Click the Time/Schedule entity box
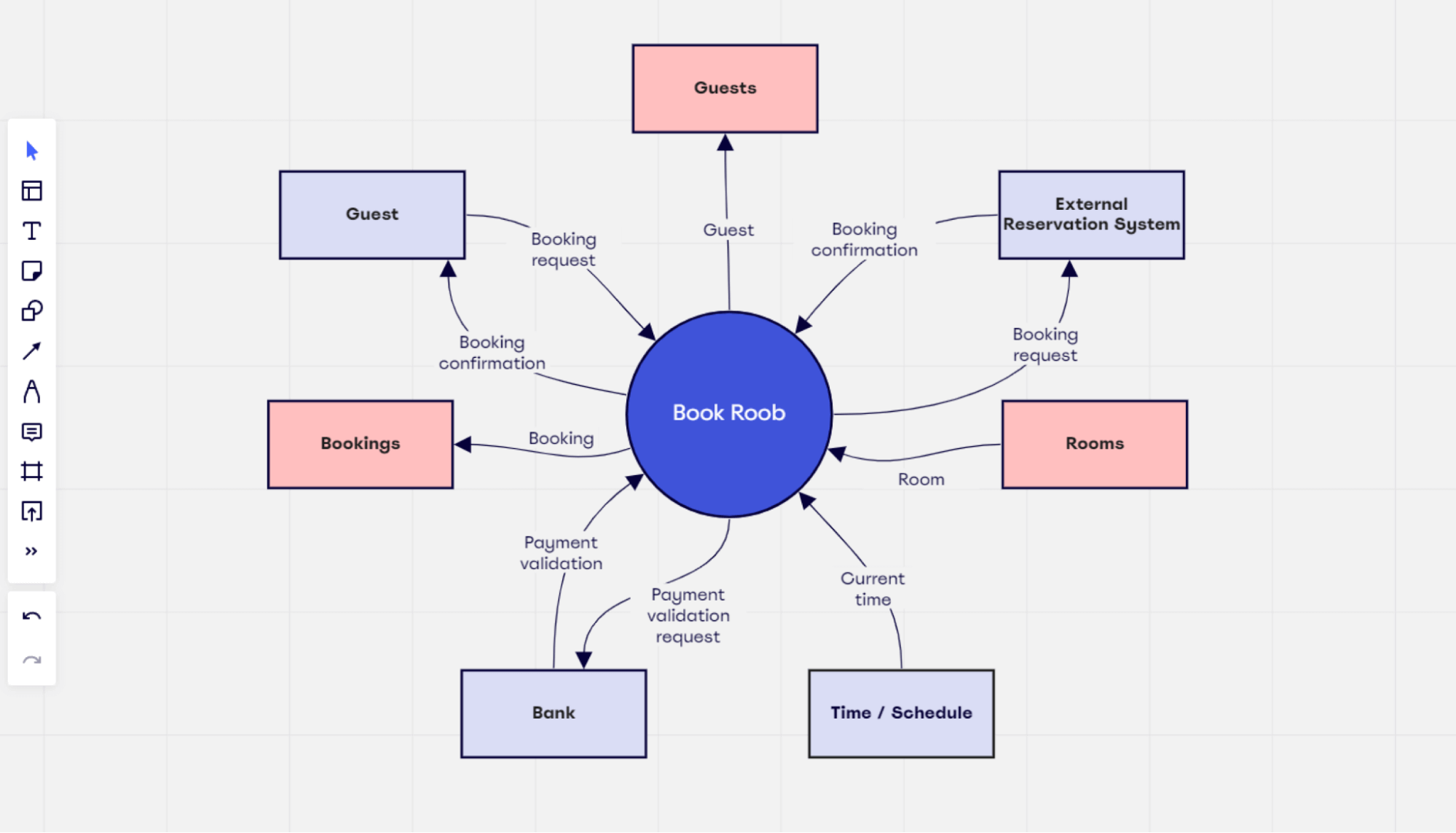The image size is (1456, 833). click(x=898, y=711)
